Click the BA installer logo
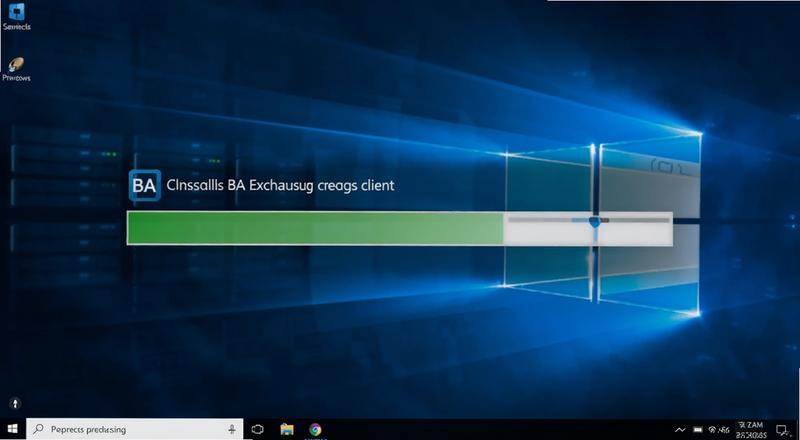 [144, 185]
